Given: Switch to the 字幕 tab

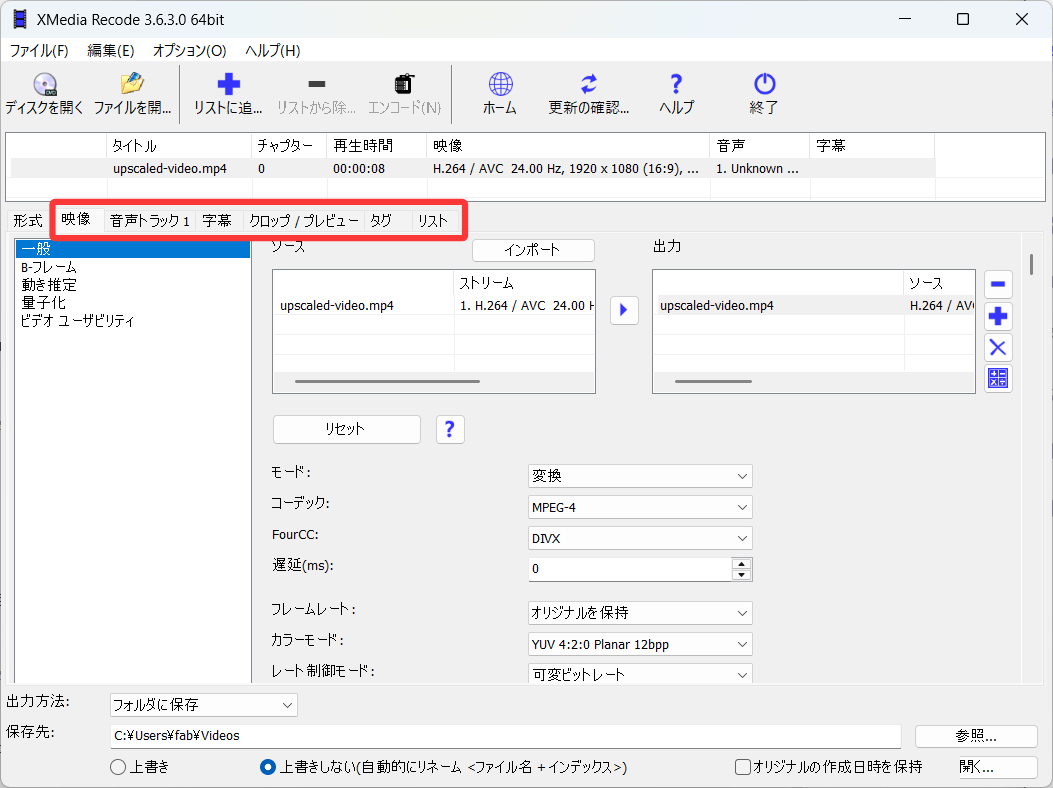Looking at the screenshot, I should click(x=218, y=220).
